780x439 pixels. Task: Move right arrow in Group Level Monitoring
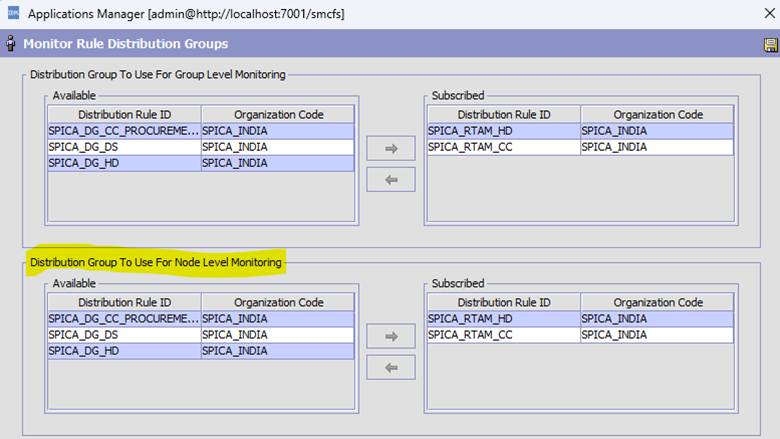pyautogui.click(x=391, y=149)
